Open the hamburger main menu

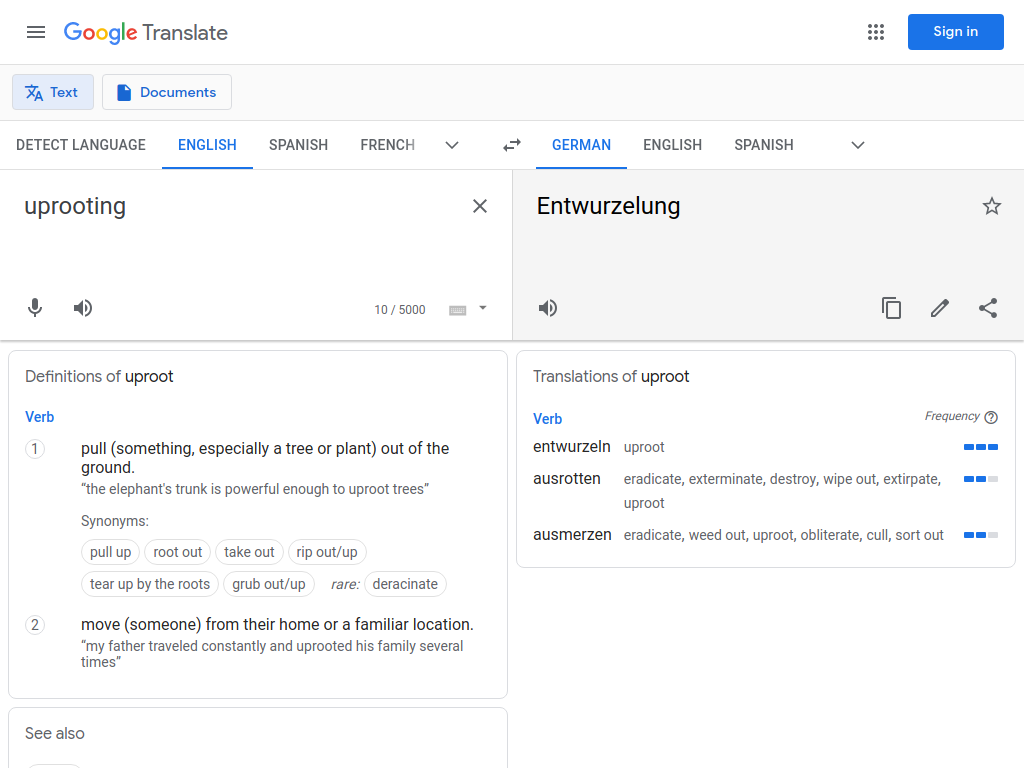[36, 32]
